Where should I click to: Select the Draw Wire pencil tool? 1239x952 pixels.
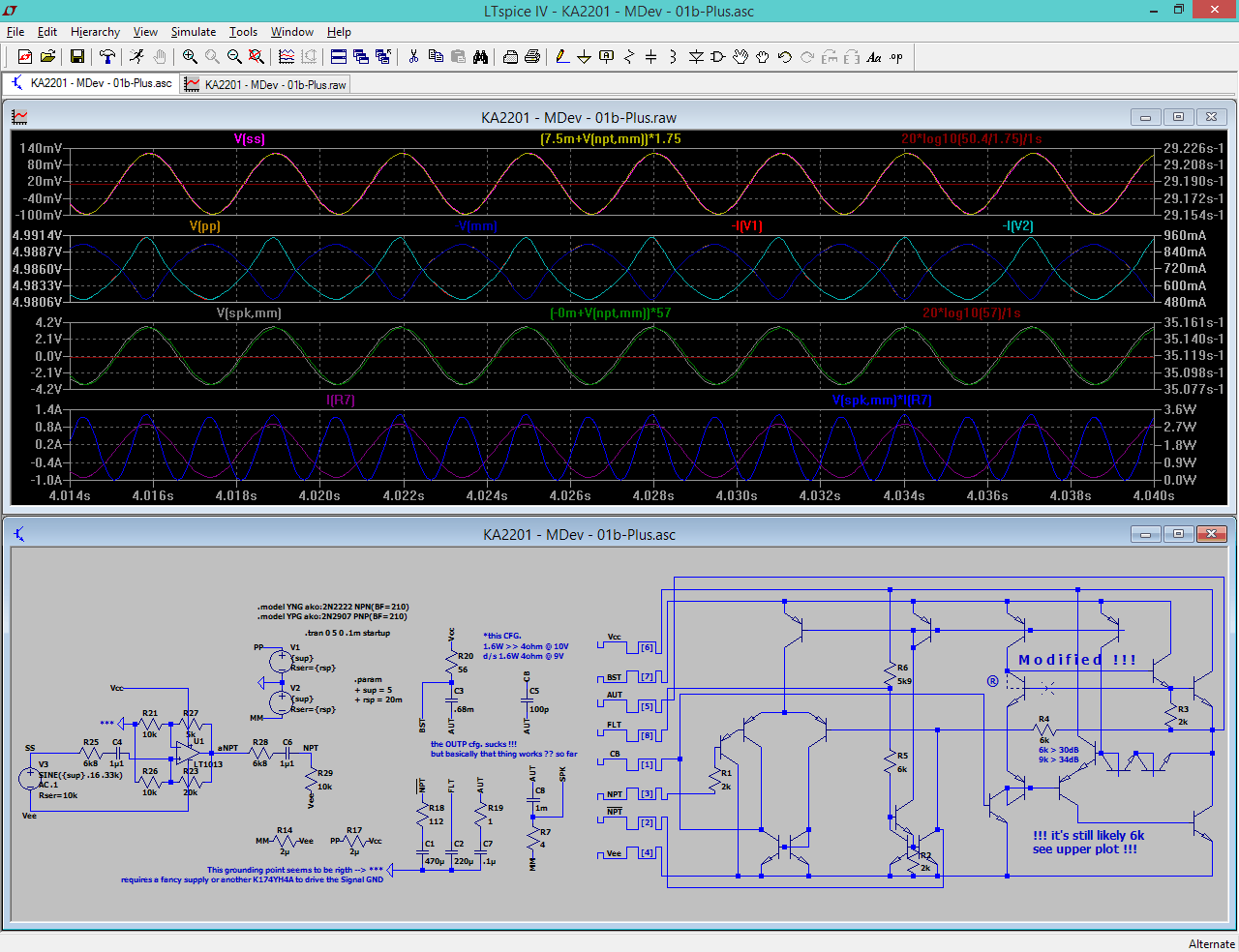pos(562,57)
